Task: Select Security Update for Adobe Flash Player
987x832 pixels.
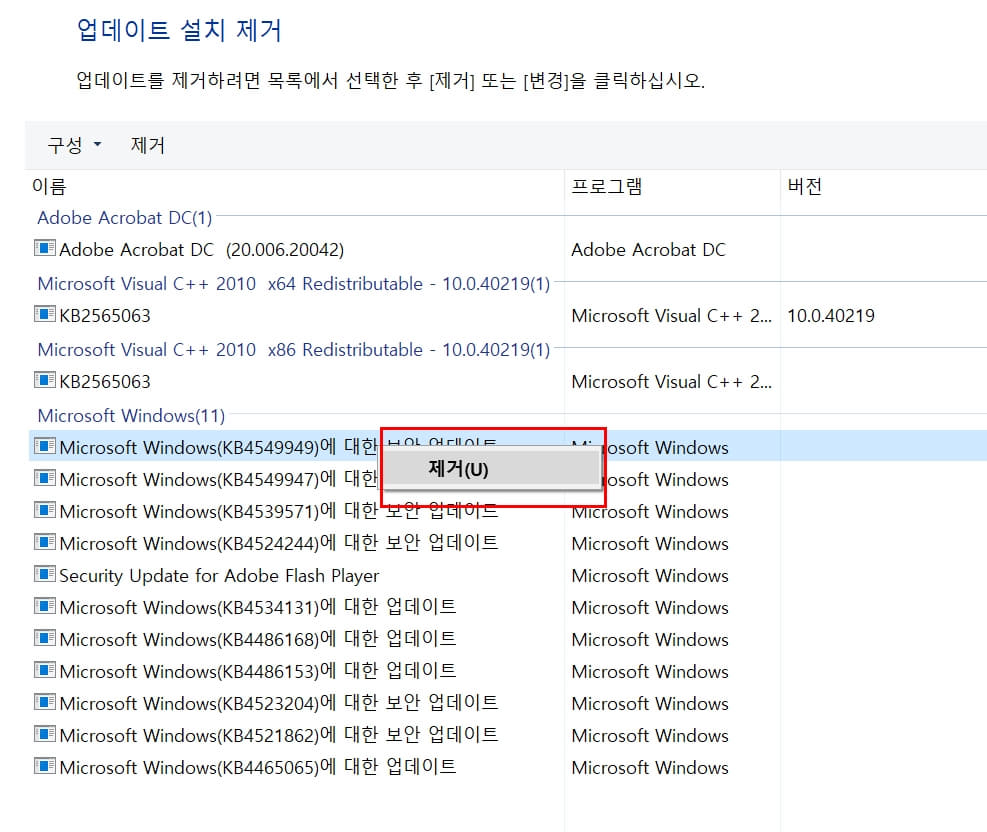Action: 219,576
